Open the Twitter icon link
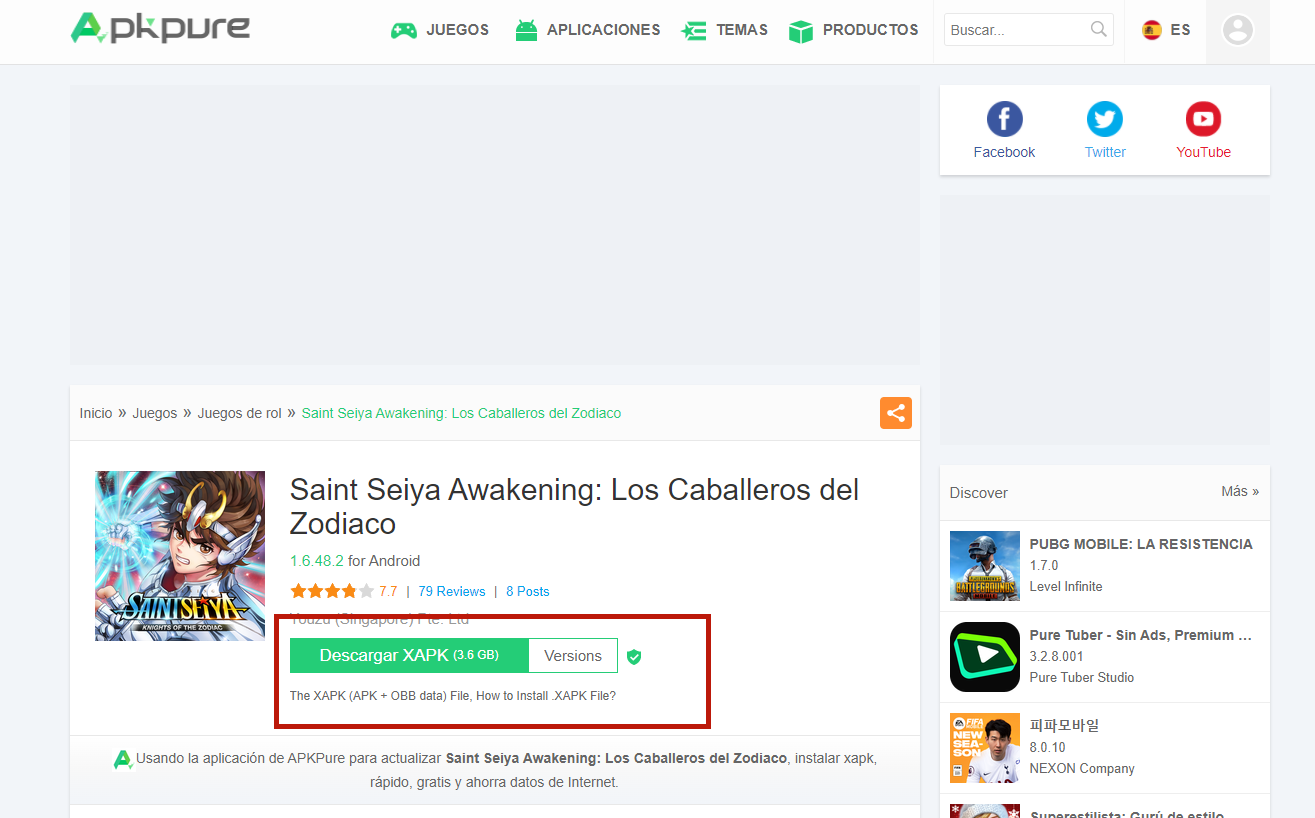This screenshot has height=818, width=1315. (x=1104, y=120)
